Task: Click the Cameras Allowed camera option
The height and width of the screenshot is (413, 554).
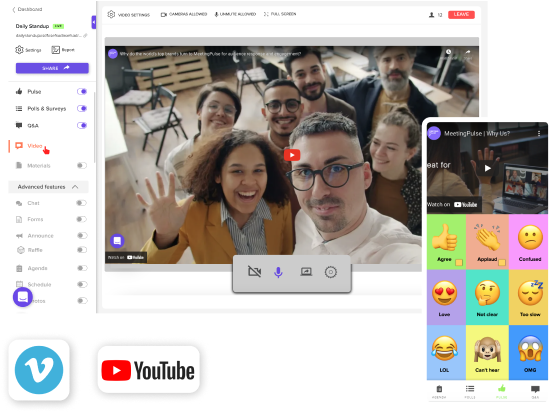Action: tap(184, 14)
